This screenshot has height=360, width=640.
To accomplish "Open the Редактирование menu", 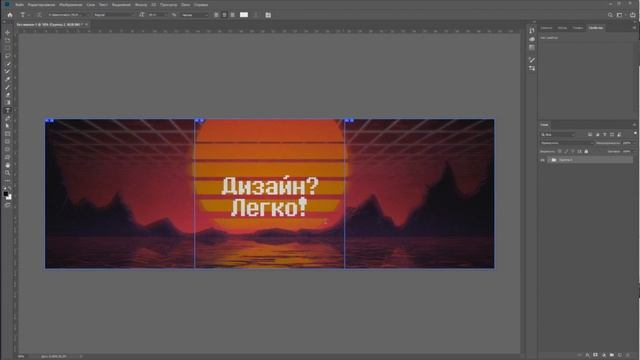I will coord(41,4).
